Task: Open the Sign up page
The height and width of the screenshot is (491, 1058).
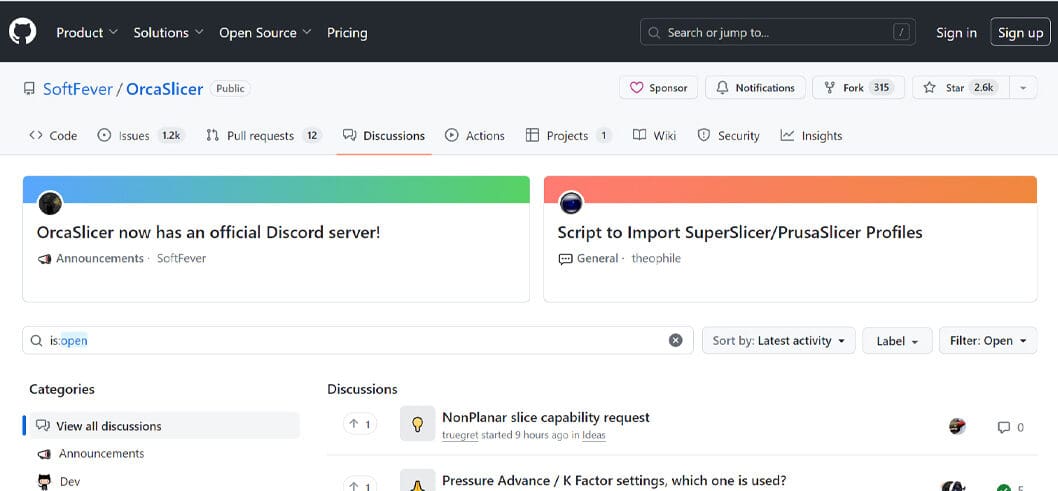Action: click(1020, 32)
